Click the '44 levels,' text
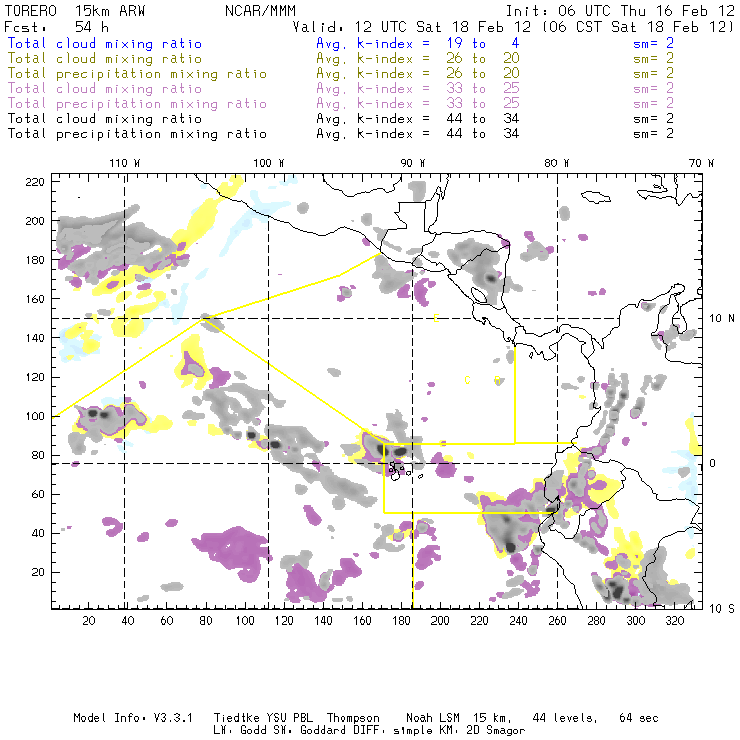This screenshot has height=740, width=740. [565, 718]
